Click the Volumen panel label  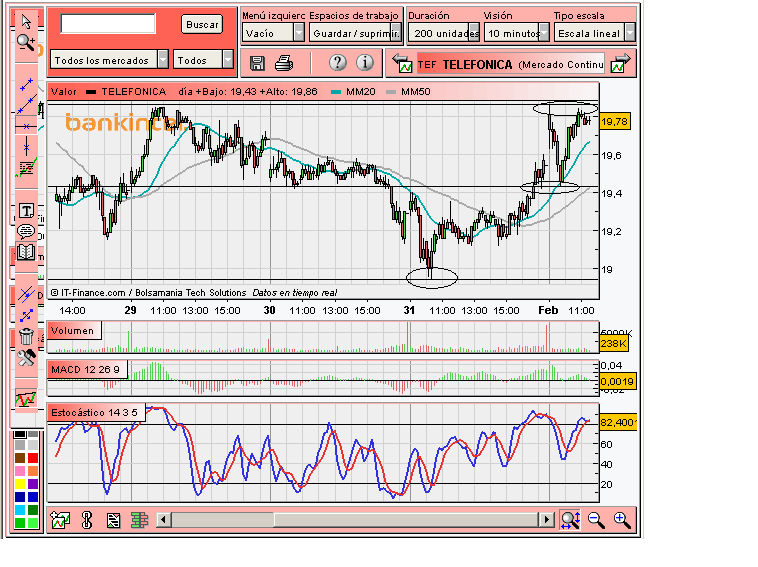pyautogui.click(x=74, y=331)
